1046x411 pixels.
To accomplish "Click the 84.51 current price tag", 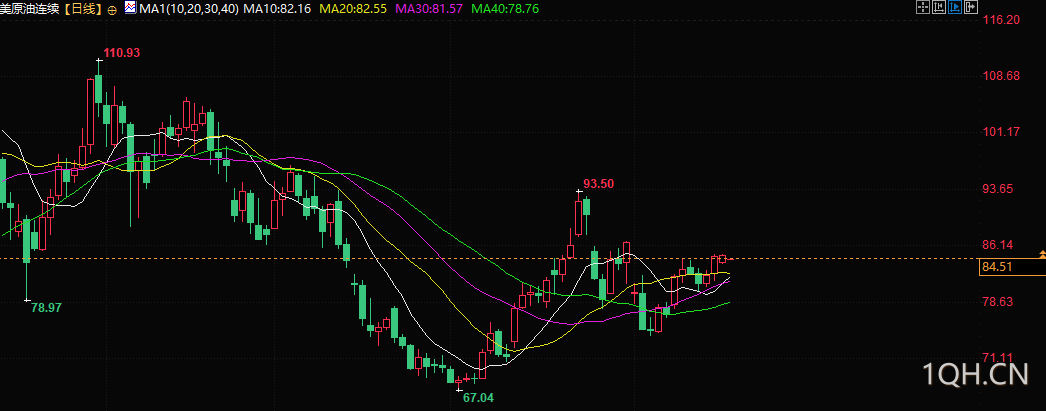I will [1012, 268].
